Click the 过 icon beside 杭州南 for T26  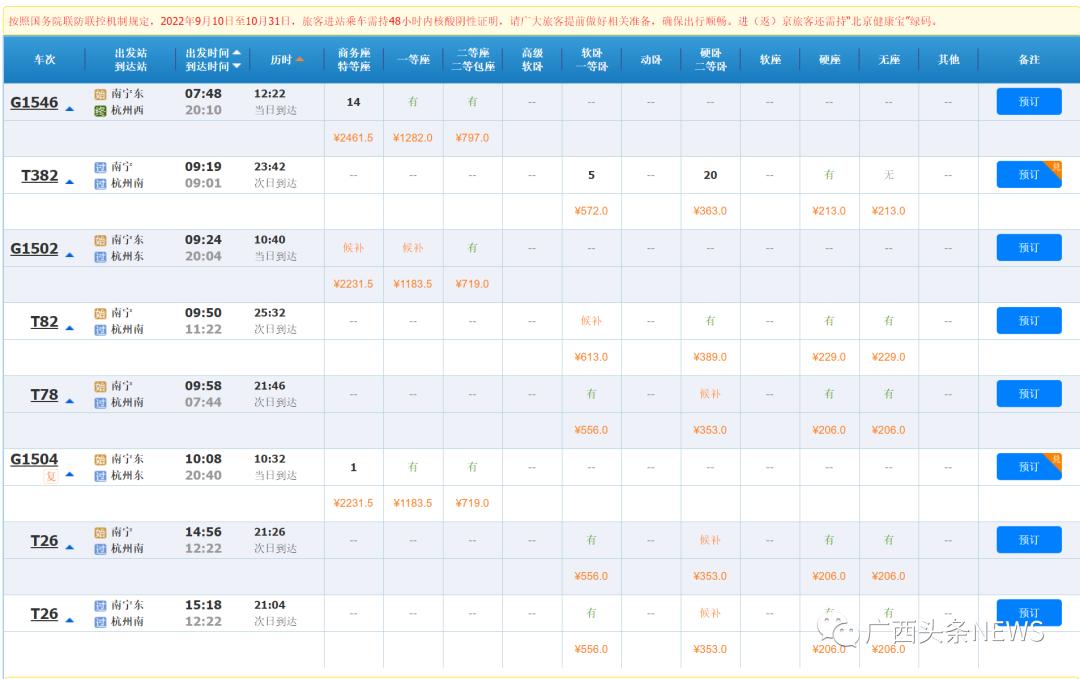point(99,547)
